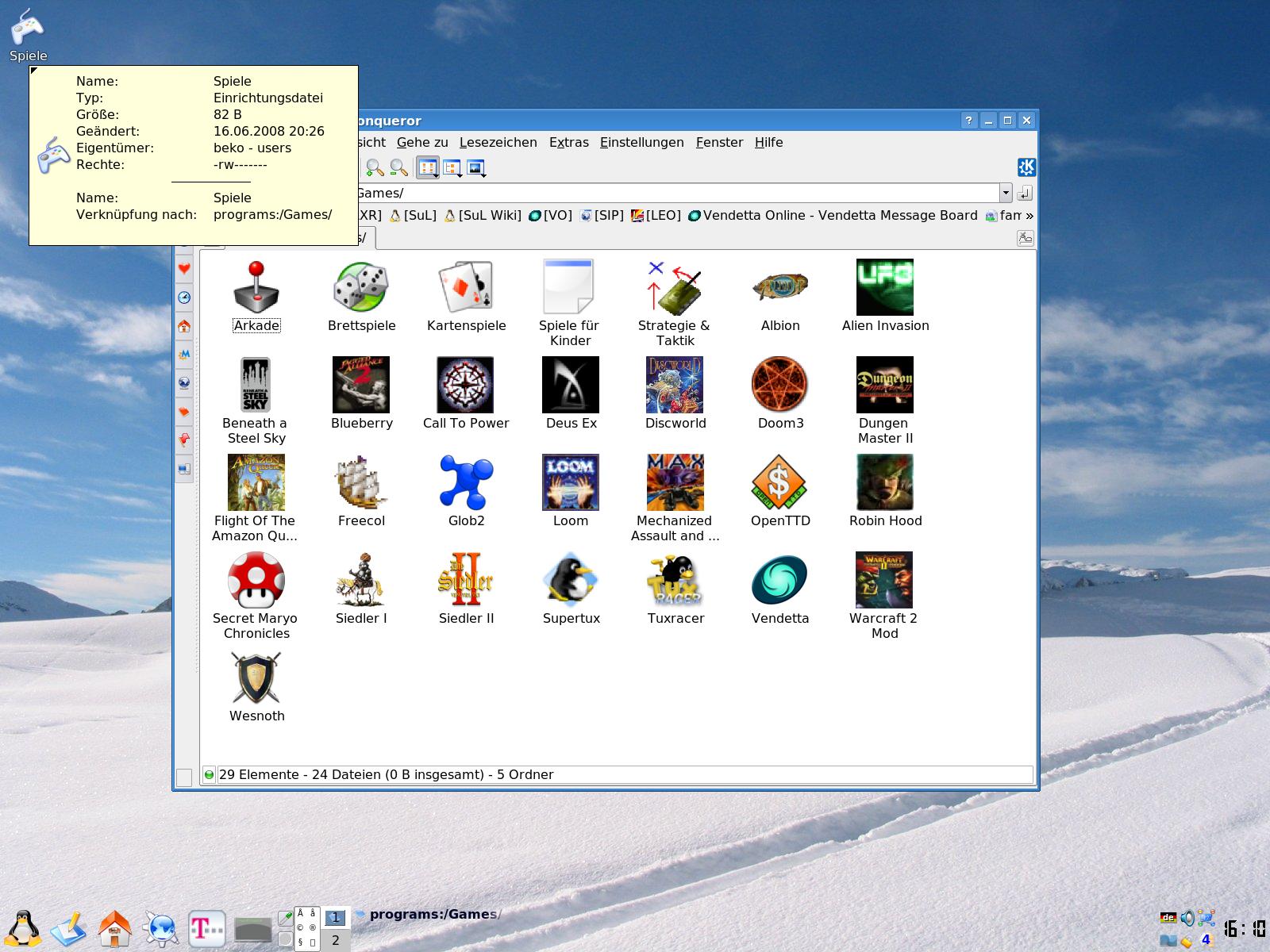
Task: Switch to virtual desktop 2
Action: coord(336,940)
